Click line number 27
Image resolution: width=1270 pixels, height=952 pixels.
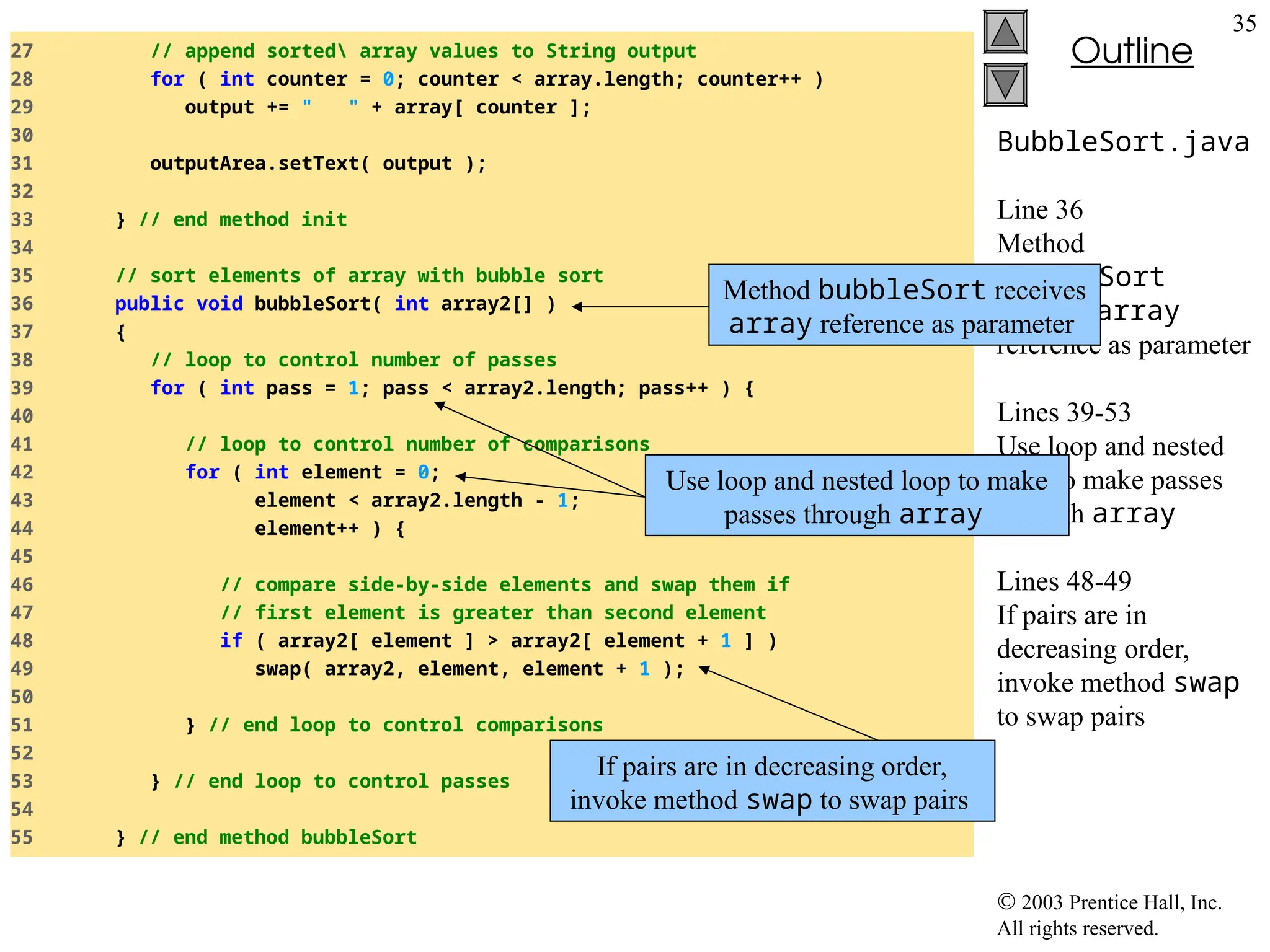[22, 51]
